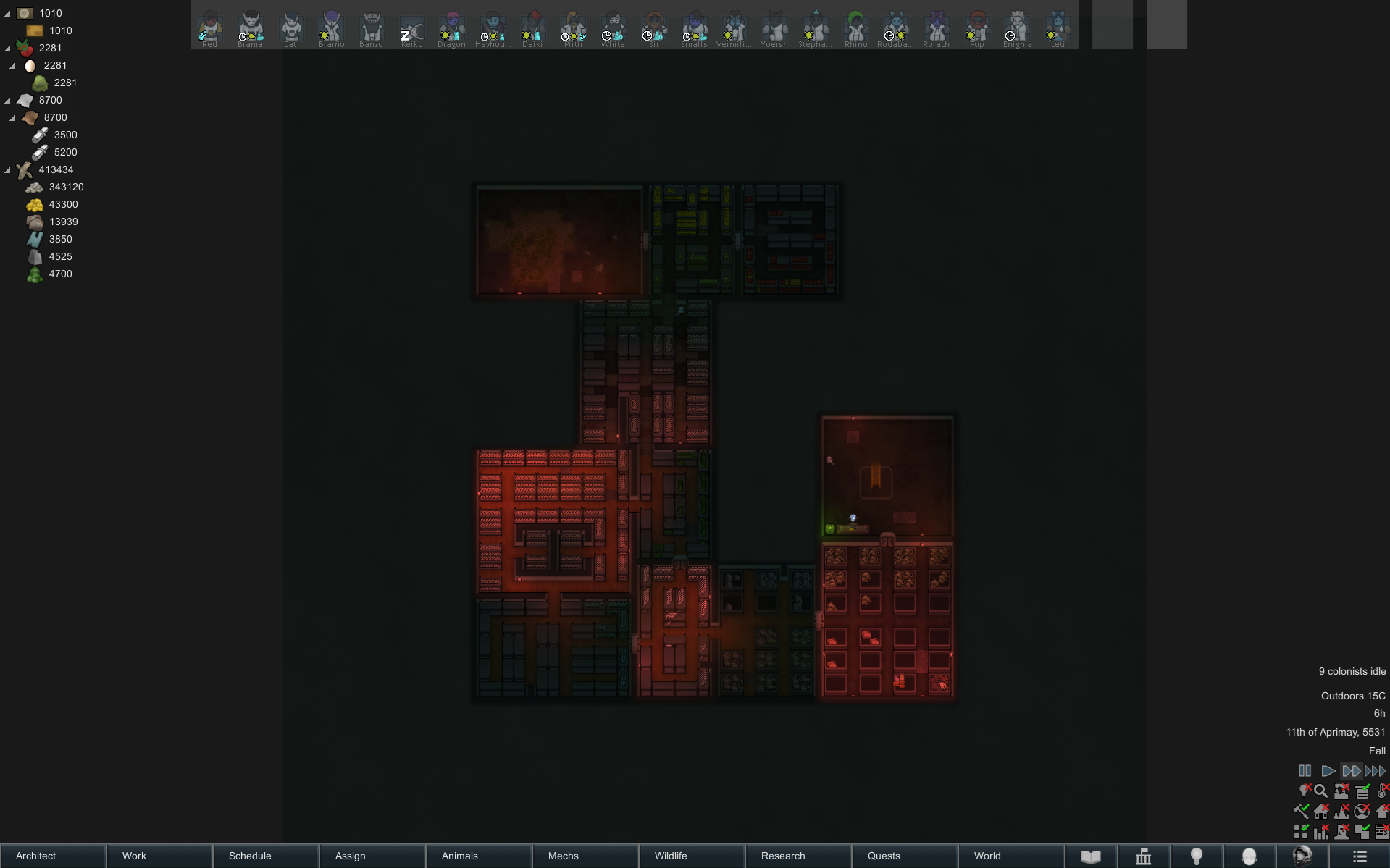
Task: Click the magnifying glass search icon
Action: point(1320,791)
